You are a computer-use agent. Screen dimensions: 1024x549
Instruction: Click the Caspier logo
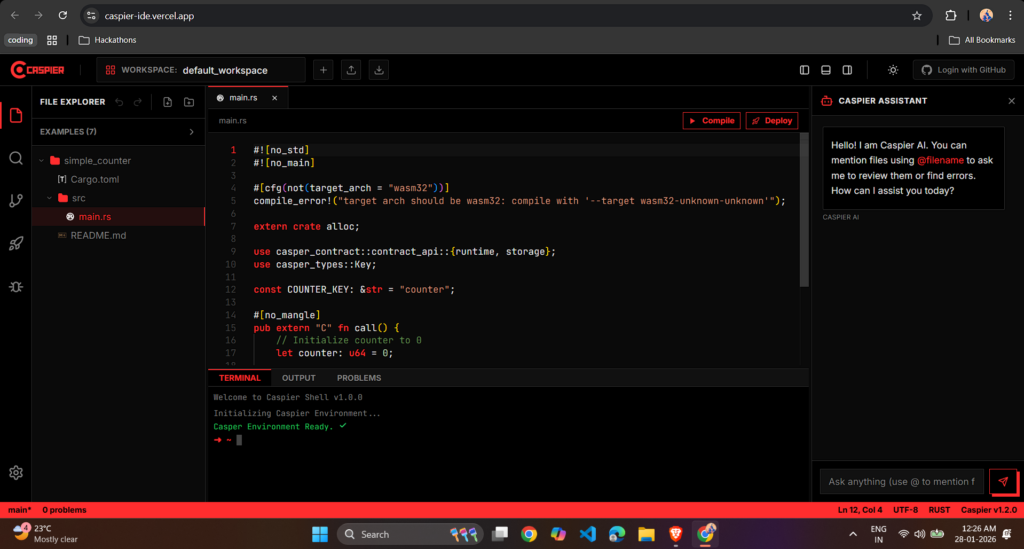pos(38,70)
